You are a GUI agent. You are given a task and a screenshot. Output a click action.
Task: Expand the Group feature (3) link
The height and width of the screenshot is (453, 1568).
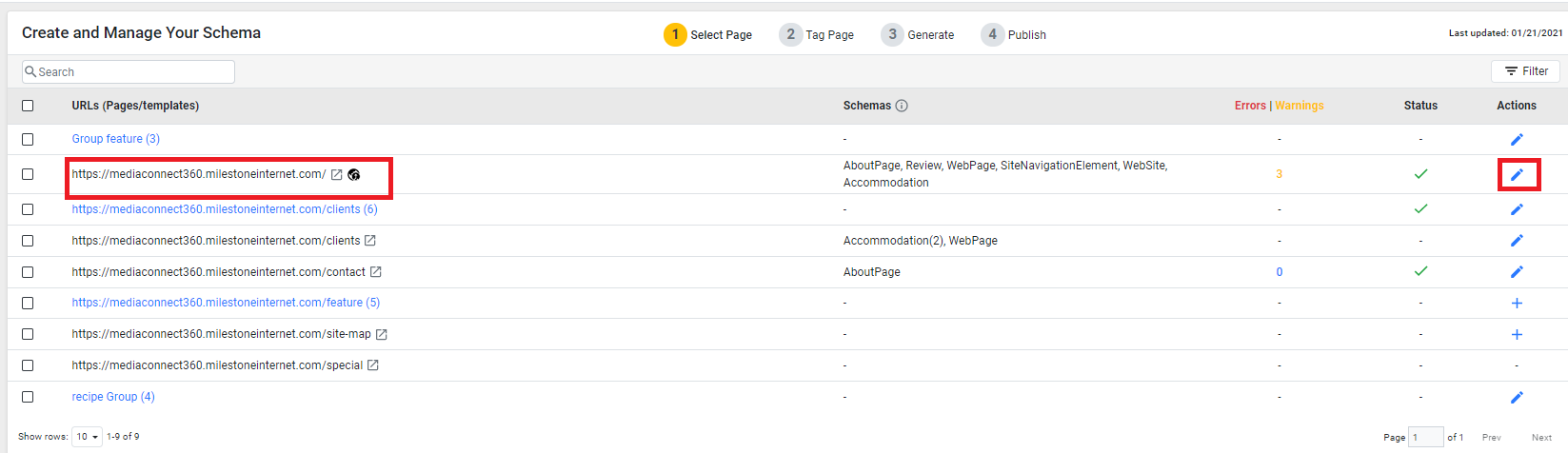click(x=116, y=139)
